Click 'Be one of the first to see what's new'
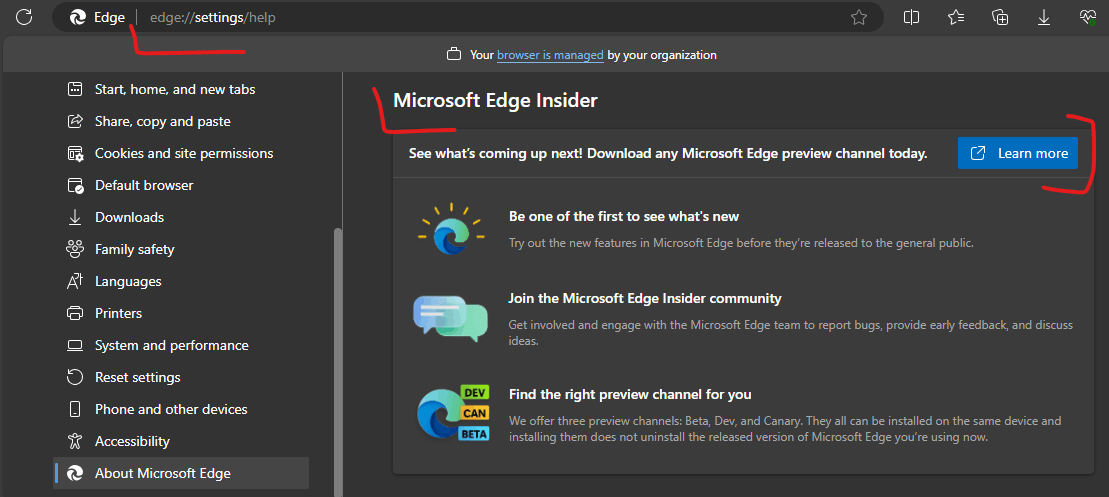The width and height of the screenshot is (1109, 497). tap(624, 216)
